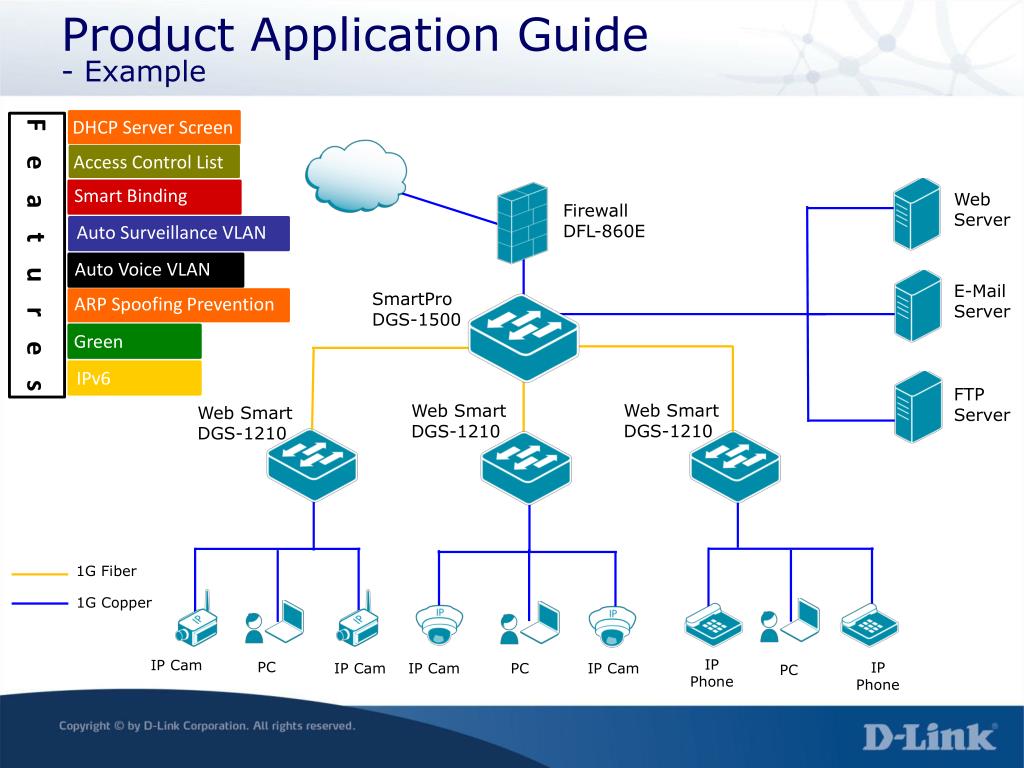Click the "Product Application Guide" title
Screen dimensions: 1024x768
pyautogui.click(x=355, y=35)
